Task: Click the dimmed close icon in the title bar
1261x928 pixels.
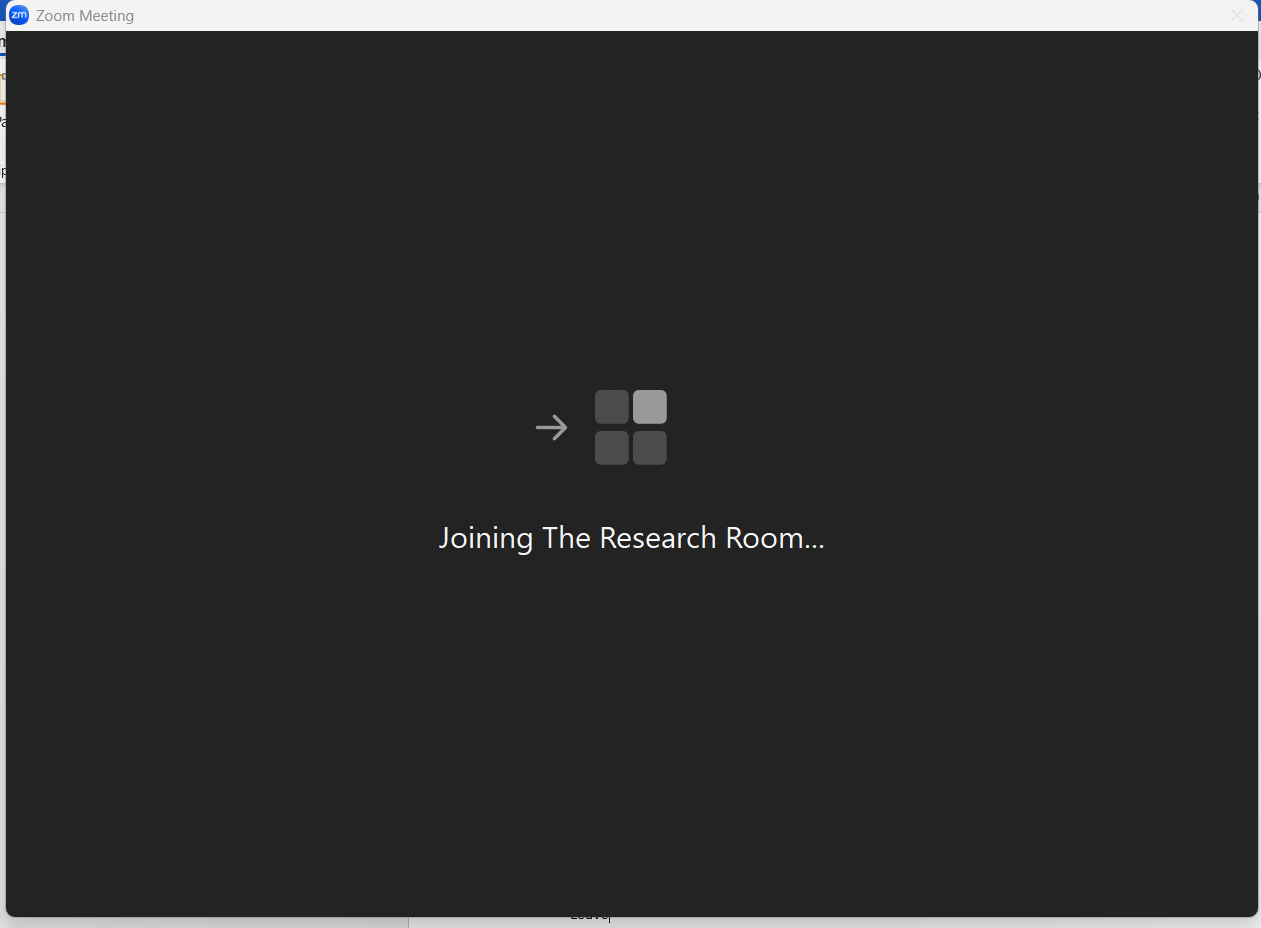Action: pyautogui.click(x=1237, y=15)
